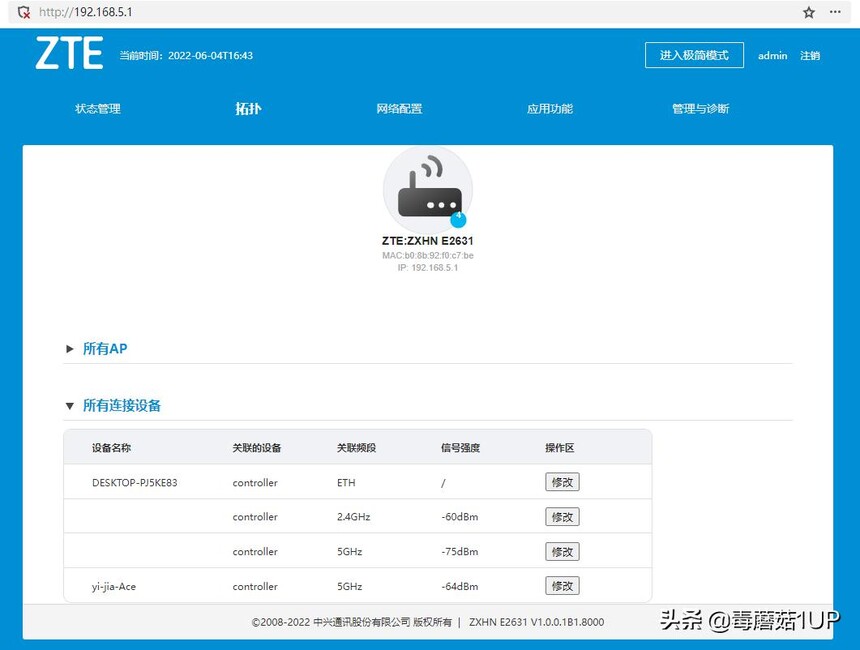The height and width of the screenshot is (650, 860).
Task: Click the 操作区 column header
Action: 560,448
